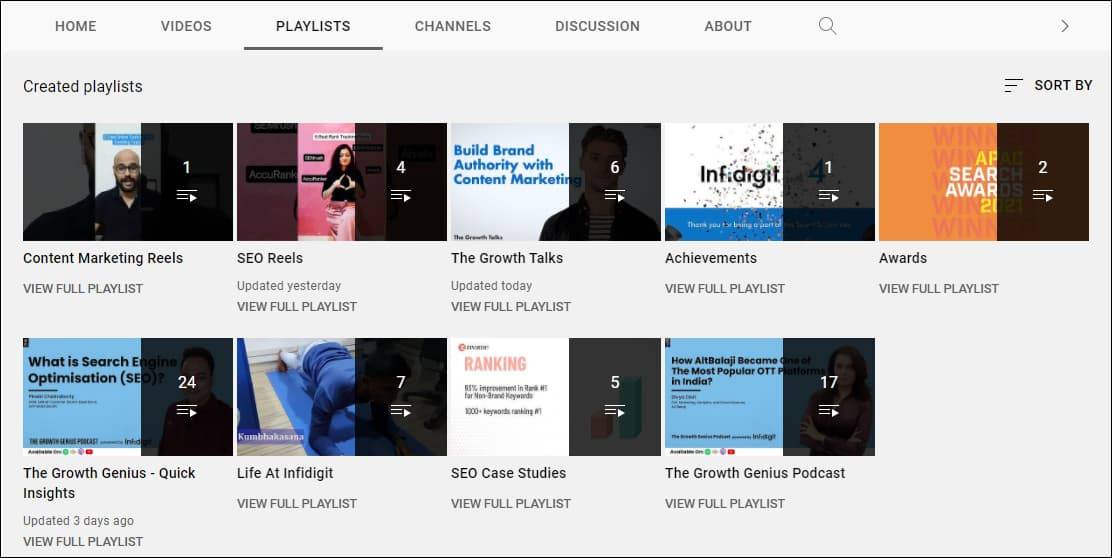This screenshot has height=558, width=1112.
Task: Open the Achievements Infidigit thumbnail
Action: [x=769, y=182]
